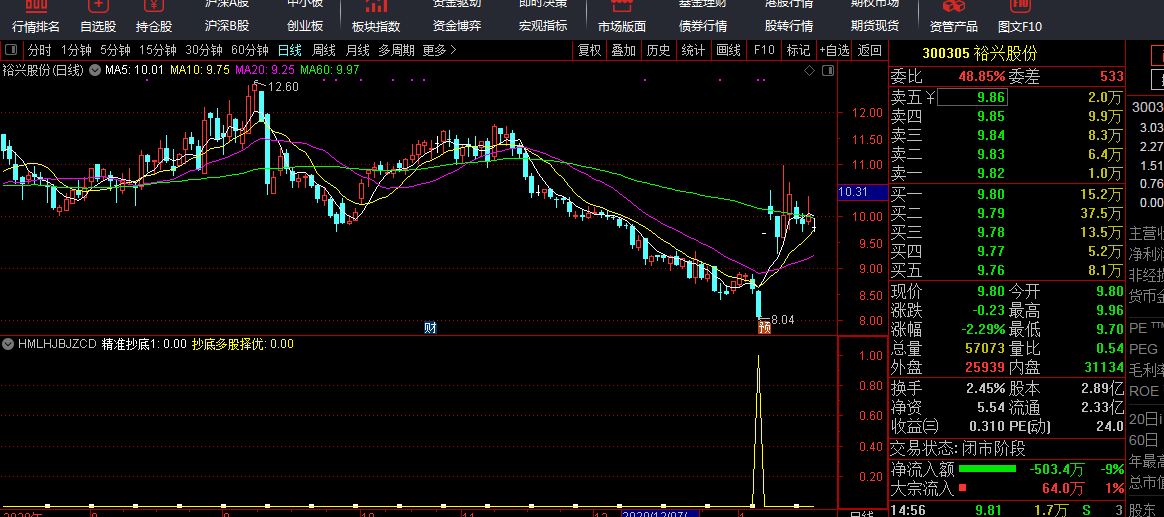Click the MA60: 9.97 indicator label
The image size is (1164, 517).
coord(330,71)
